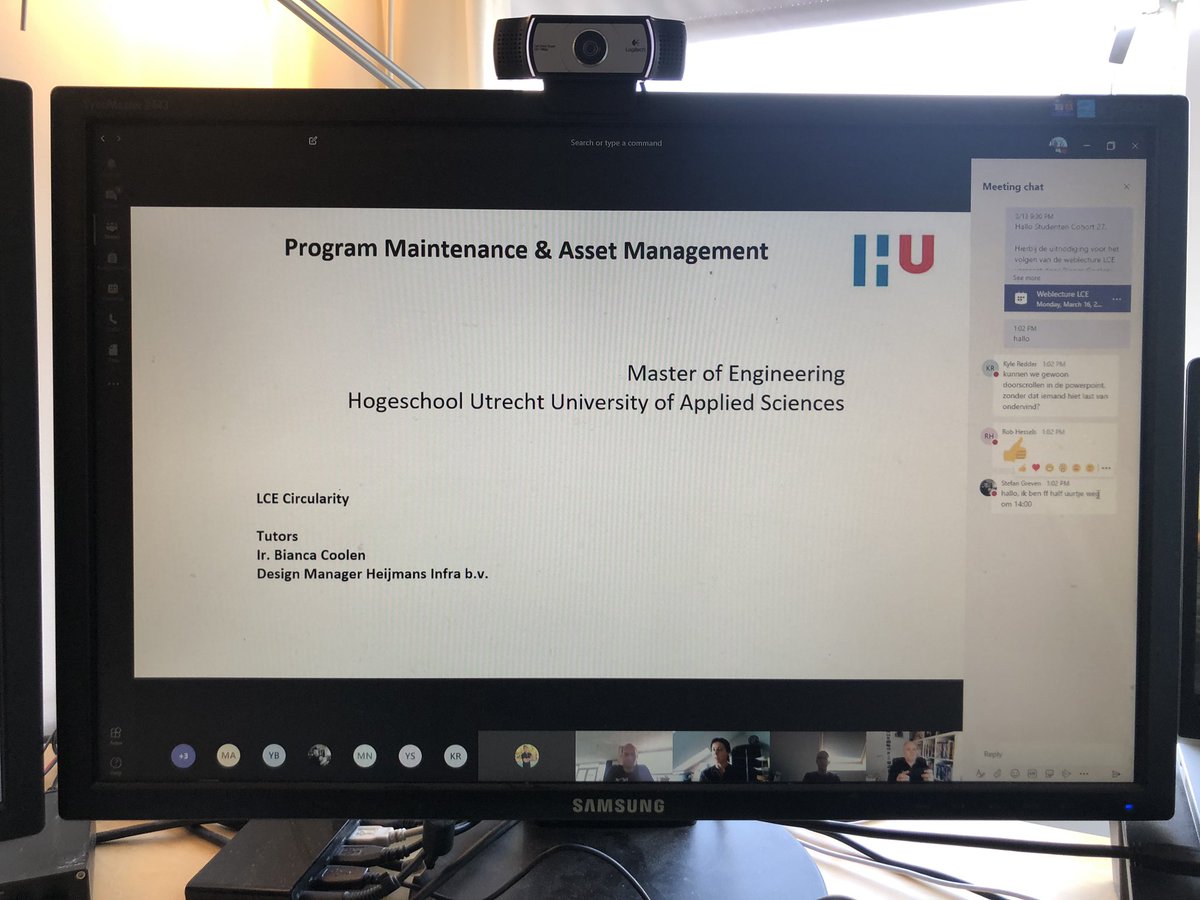Open text Format options under reply box
Viewport: 1200px width, 900px height.
981,773
